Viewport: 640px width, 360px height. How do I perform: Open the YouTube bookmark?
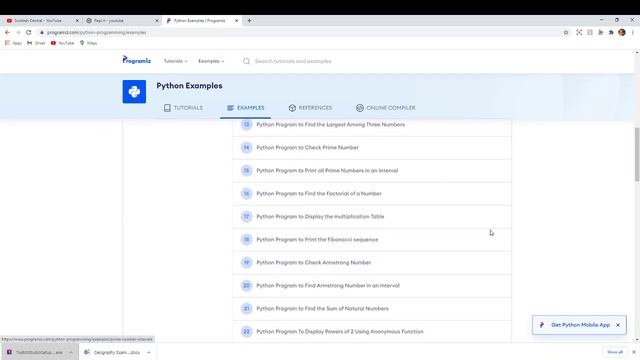point(62,43)
